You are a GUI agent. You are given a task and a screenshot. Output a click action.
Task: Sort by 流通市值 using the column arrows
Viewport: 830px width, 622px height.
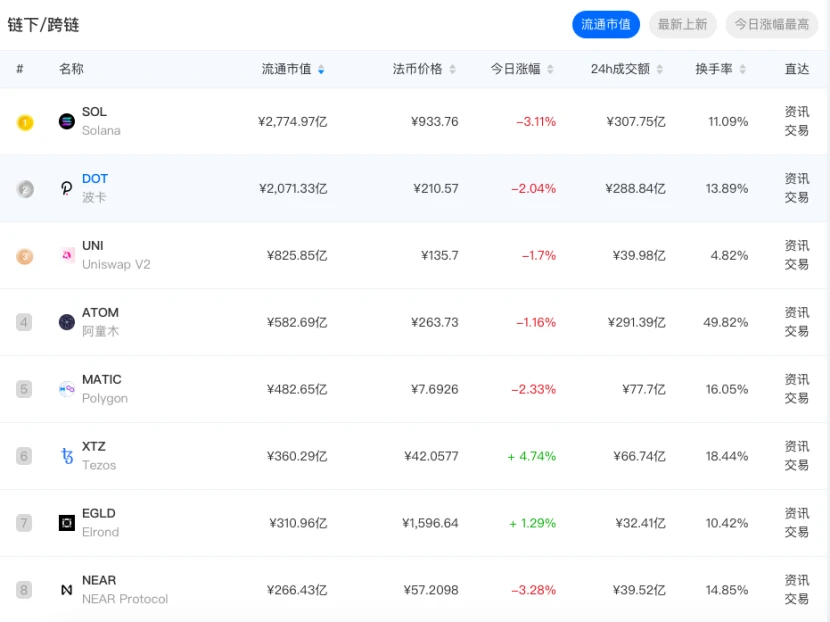[x=321, y=69]
